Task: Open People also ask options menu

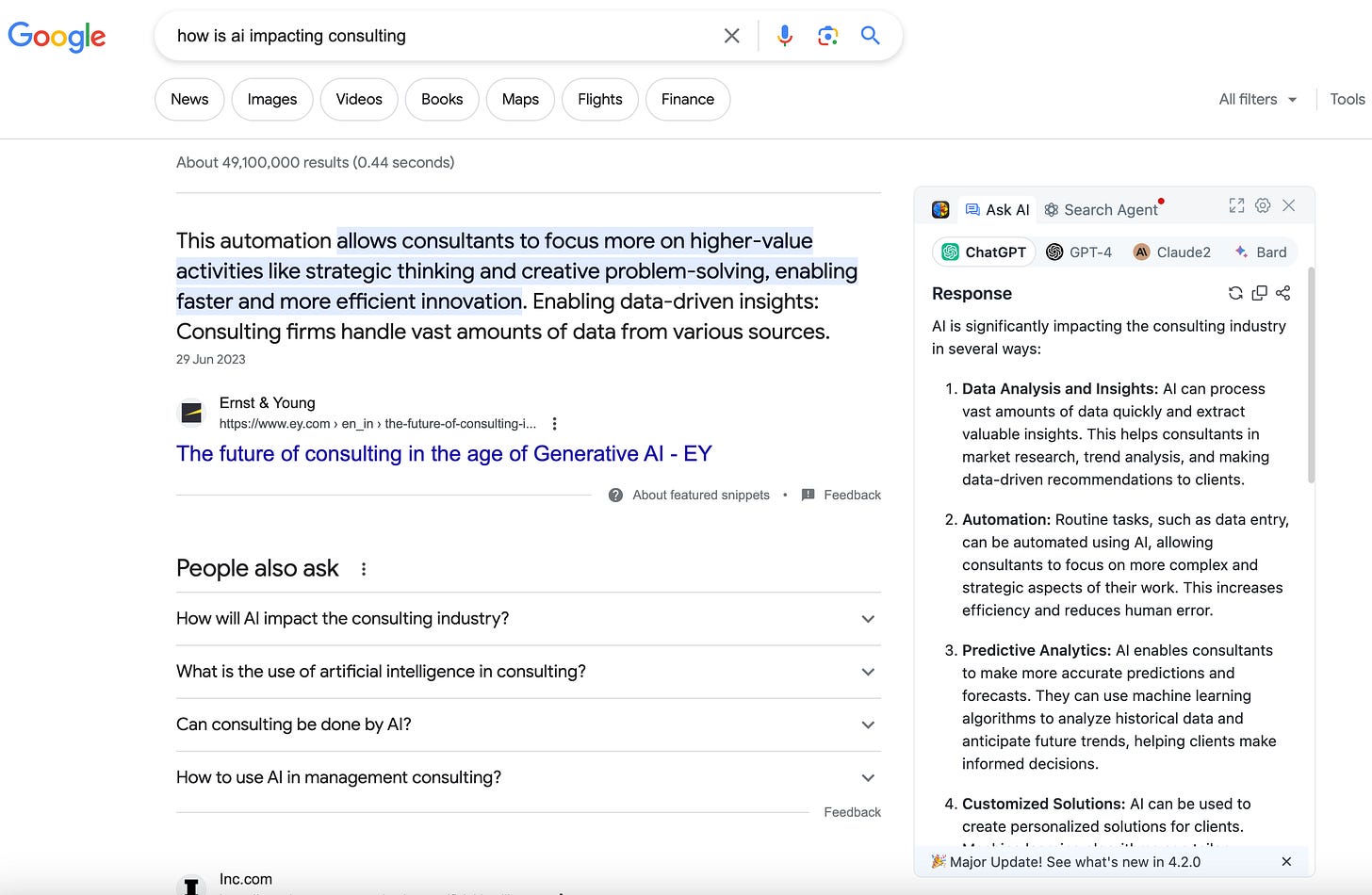Action: (x=364, y=569)
